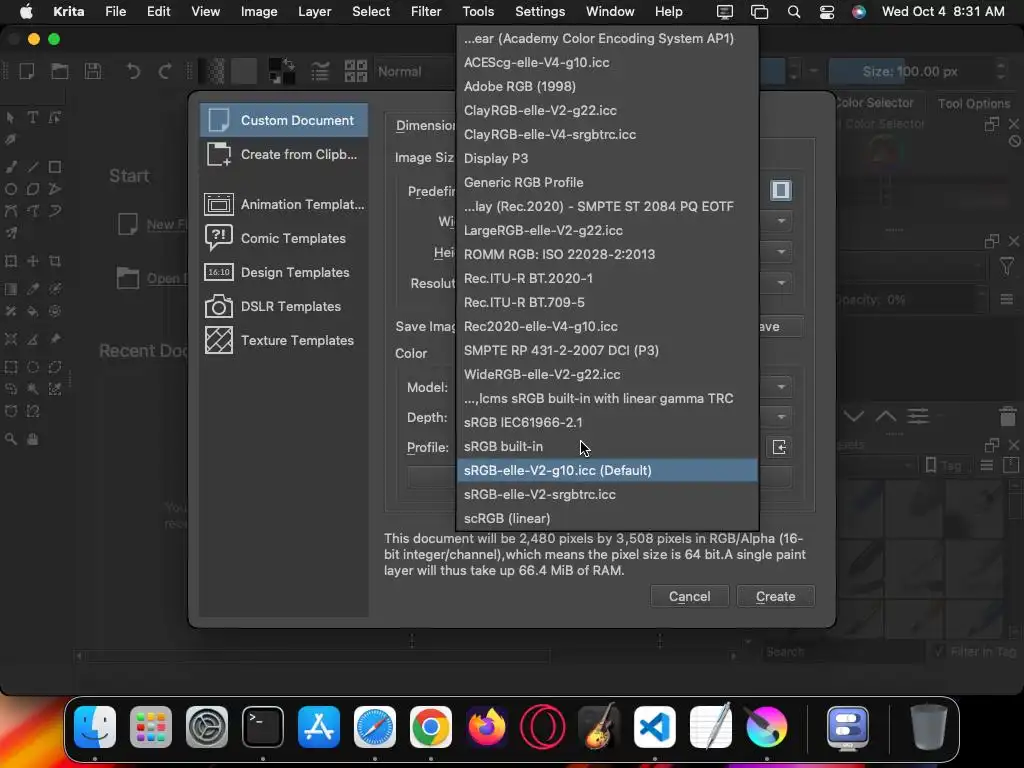Open Custom Document section

[x=284, y=120]
